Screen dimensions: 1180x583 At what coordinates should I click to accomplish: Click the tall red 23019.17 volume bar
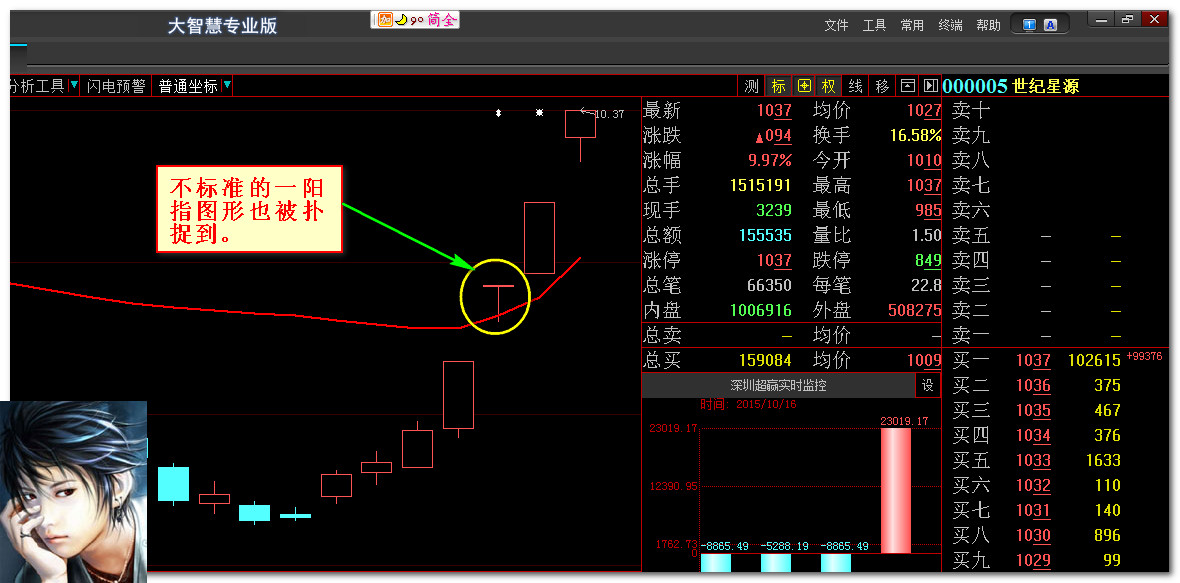click(x=895, y=490)
